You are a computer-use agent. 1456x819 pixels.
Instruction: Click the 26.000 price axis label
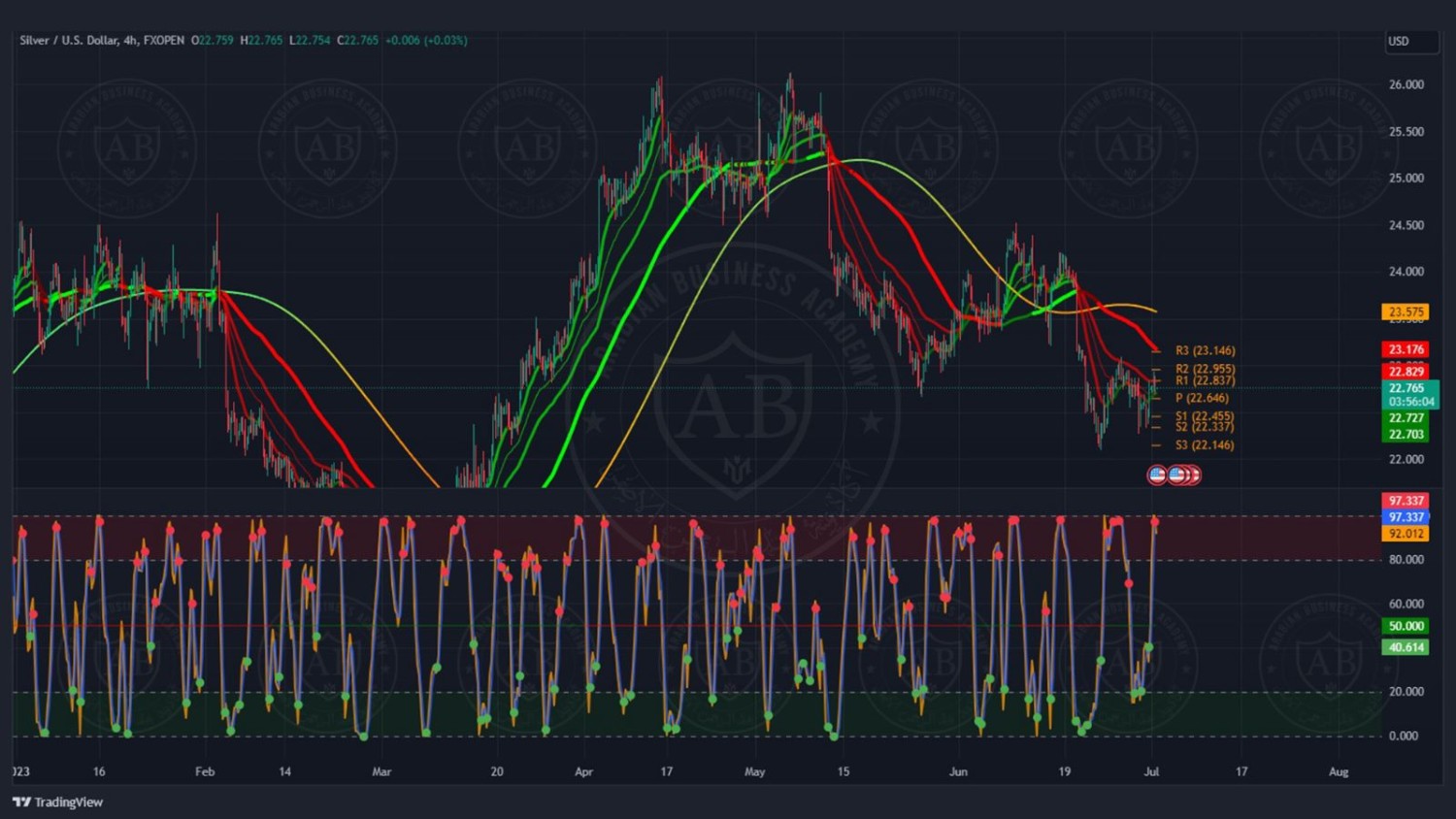click(1406, 85)
